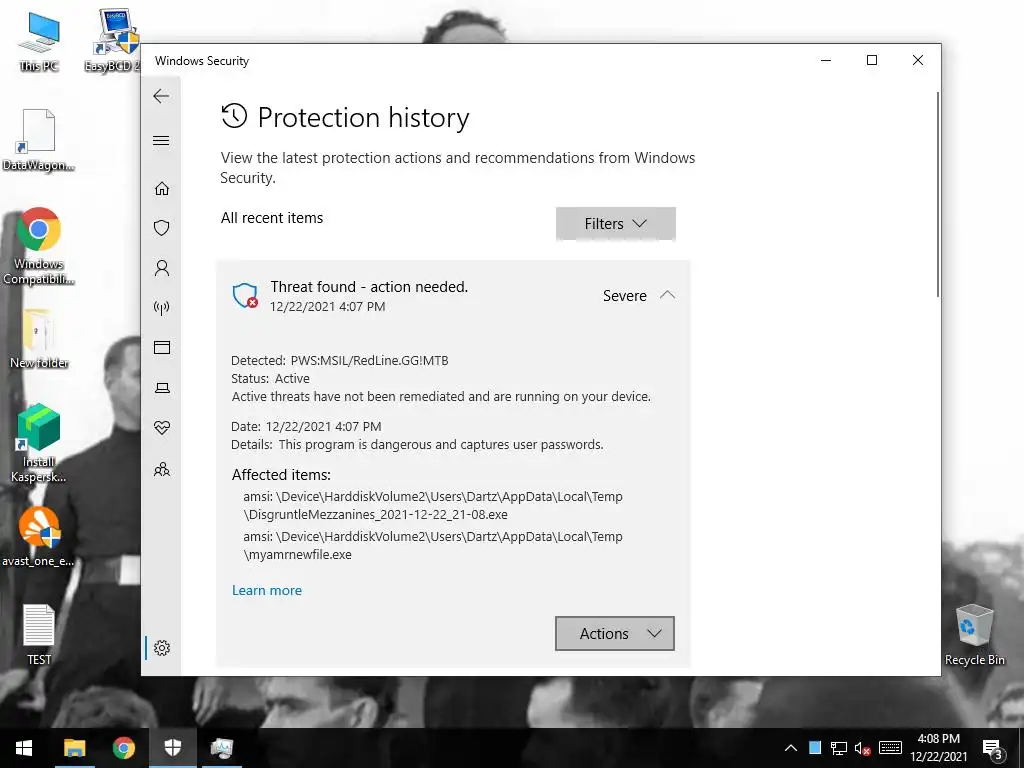Open the touch keyboard tray icon
This screenshot has width=1024, height=768.
(890, 748)
